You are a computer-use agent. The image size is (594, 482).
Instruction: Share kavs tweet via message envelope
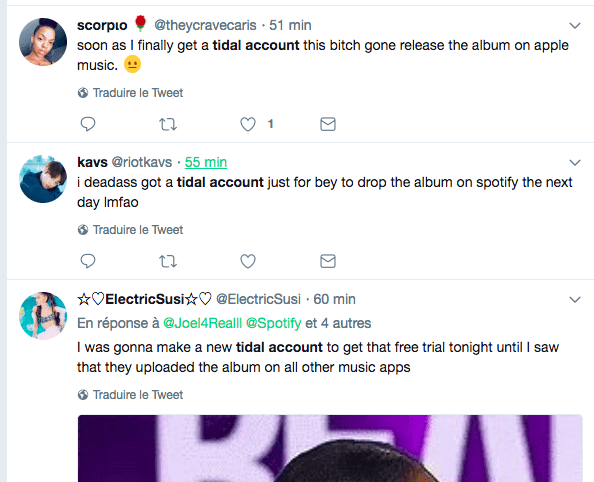click(x=328, y=261)
